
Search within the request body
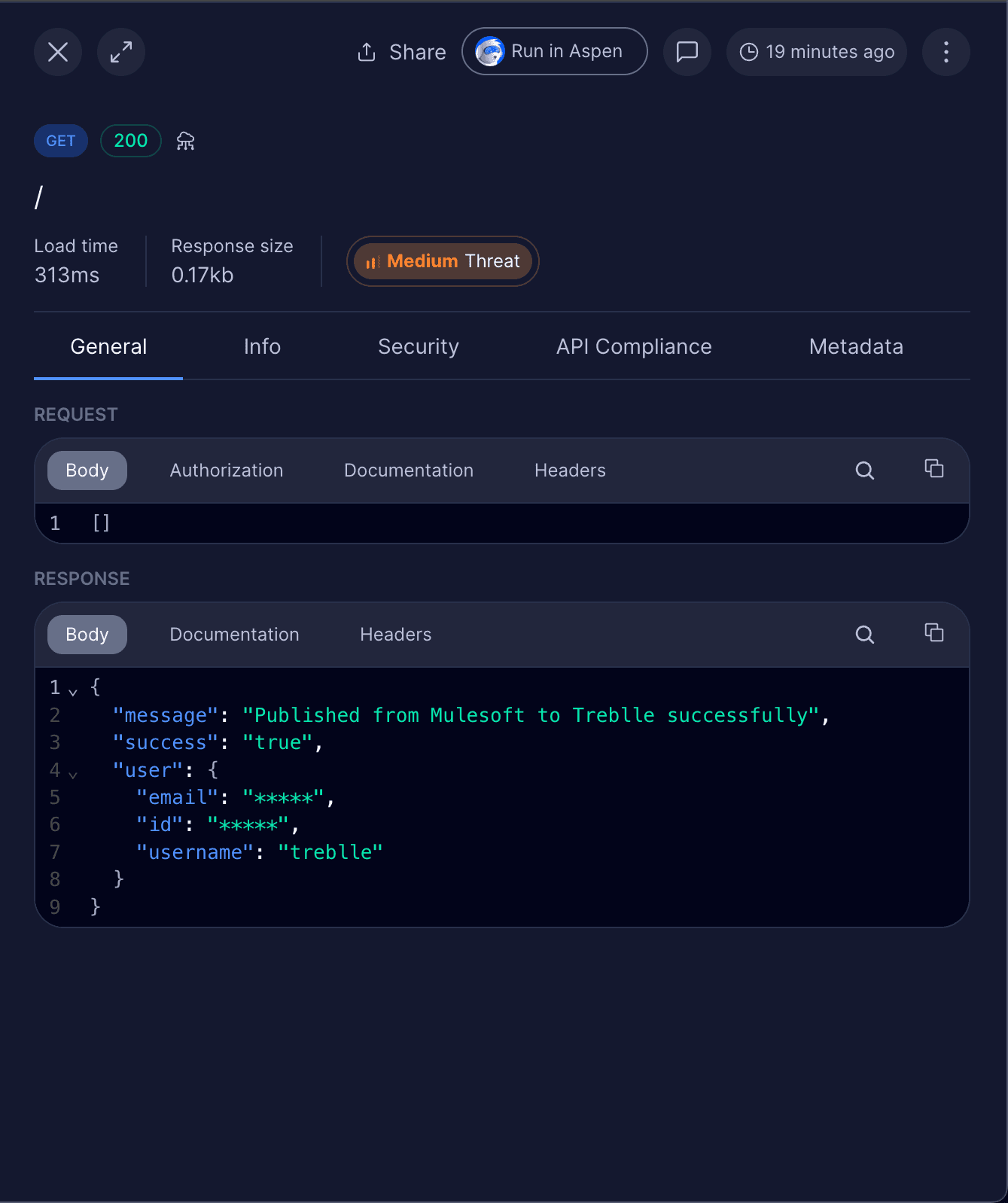865,471
